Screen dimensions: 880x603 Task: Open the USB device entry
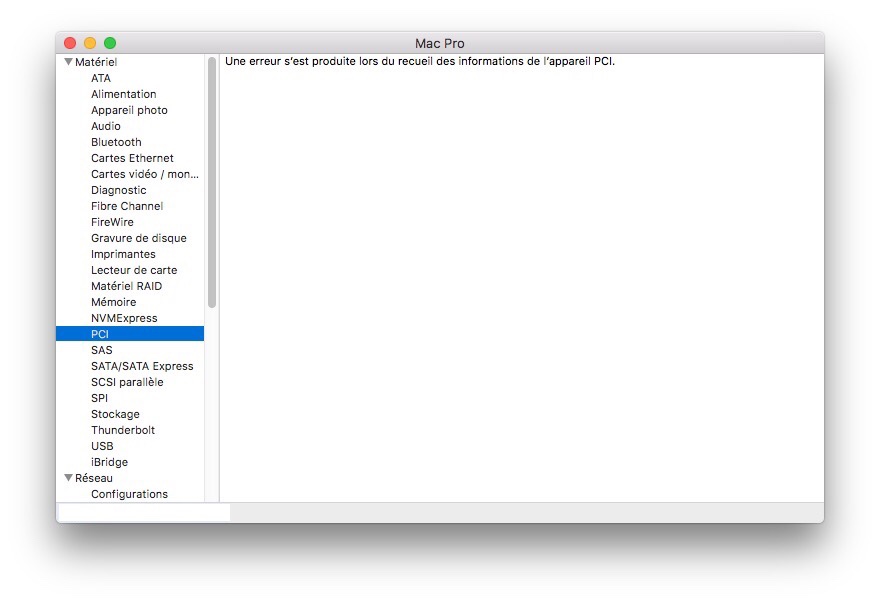(x=102, y=446)
